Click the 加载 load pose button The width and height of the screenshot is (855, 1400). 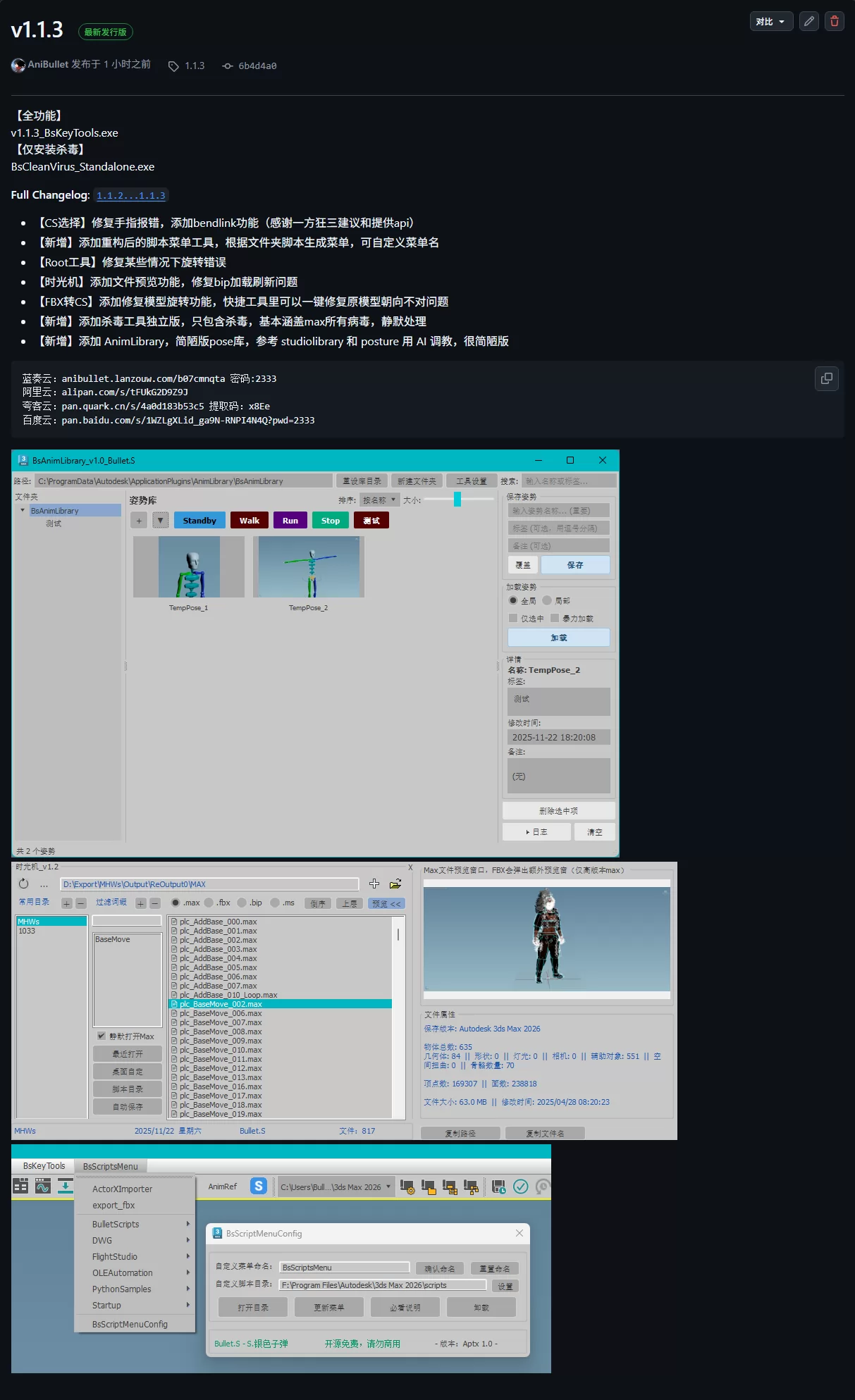click(559, 638)
